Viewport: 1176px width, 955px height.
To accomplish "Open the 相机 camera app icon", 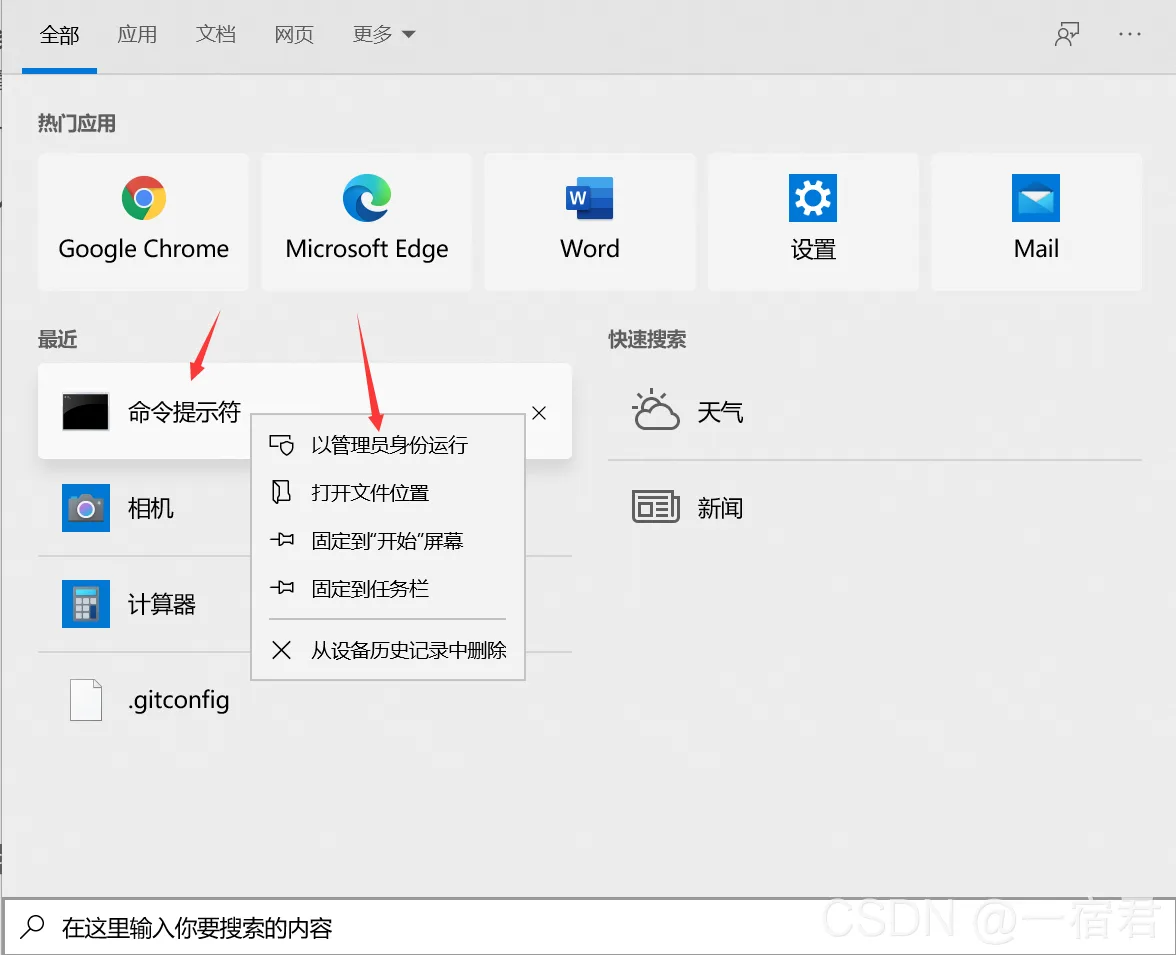I will 86,508.
